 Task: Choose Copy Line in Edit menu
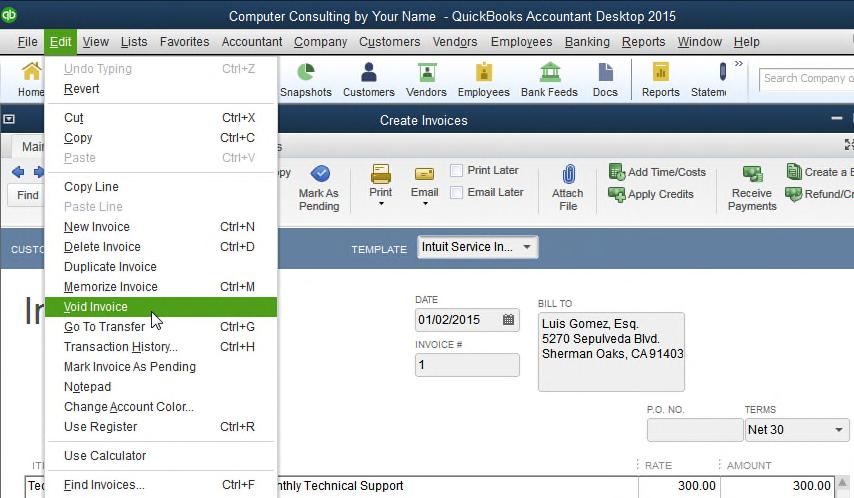click(161, 187)
